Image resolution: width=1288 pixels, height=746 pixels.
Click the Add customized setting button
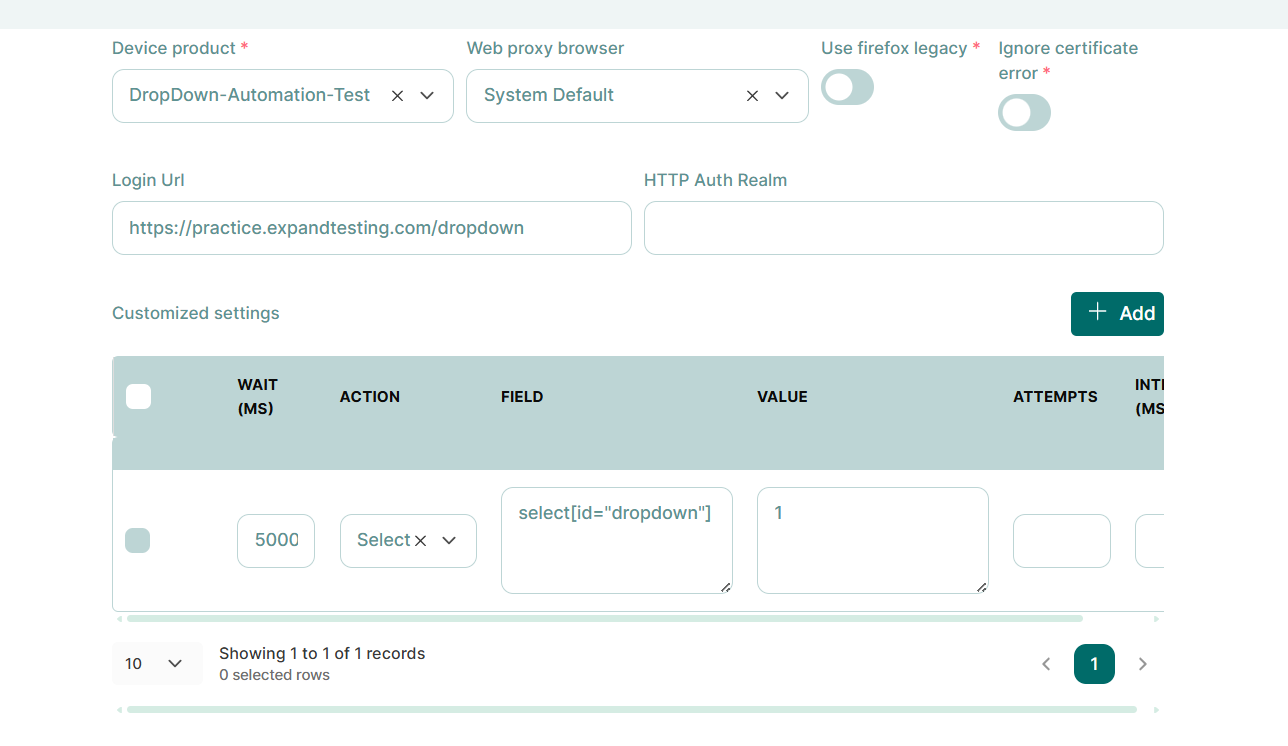tap(1117, 314)
